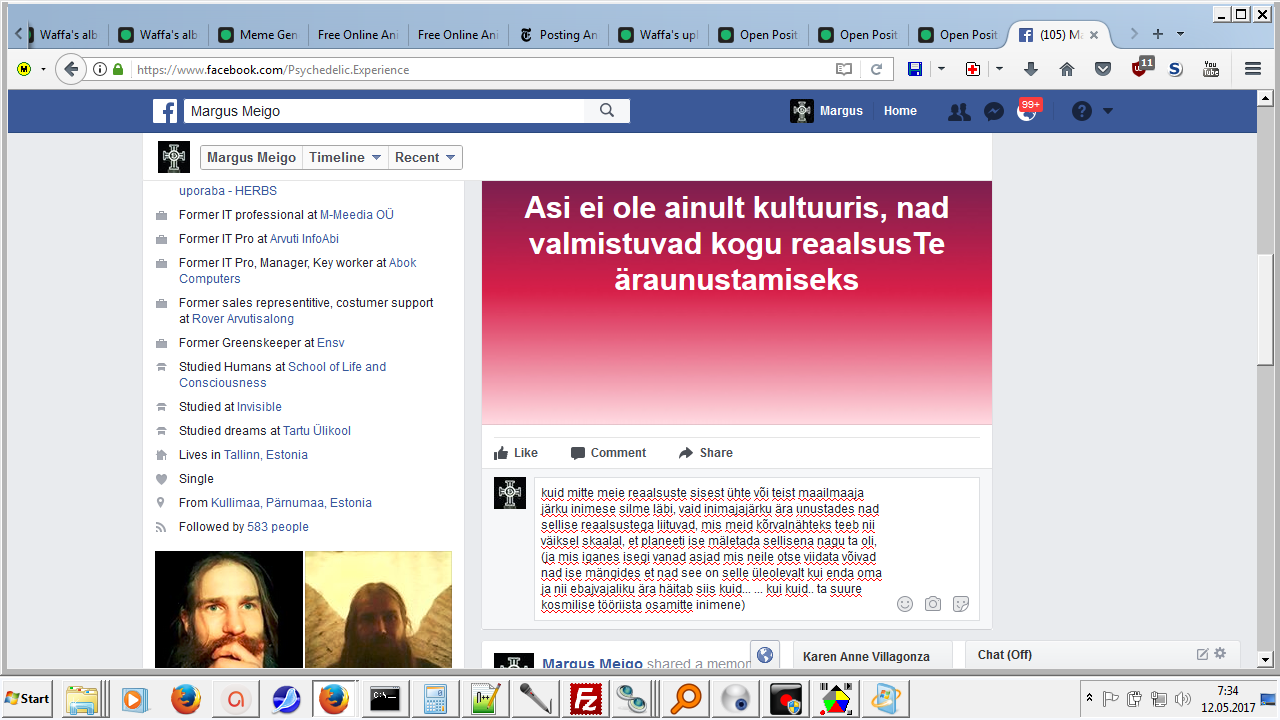This screenshot has width=1280, height=720.
Task: Click the Facebook logo in blue bar
Action: point(165,111)
